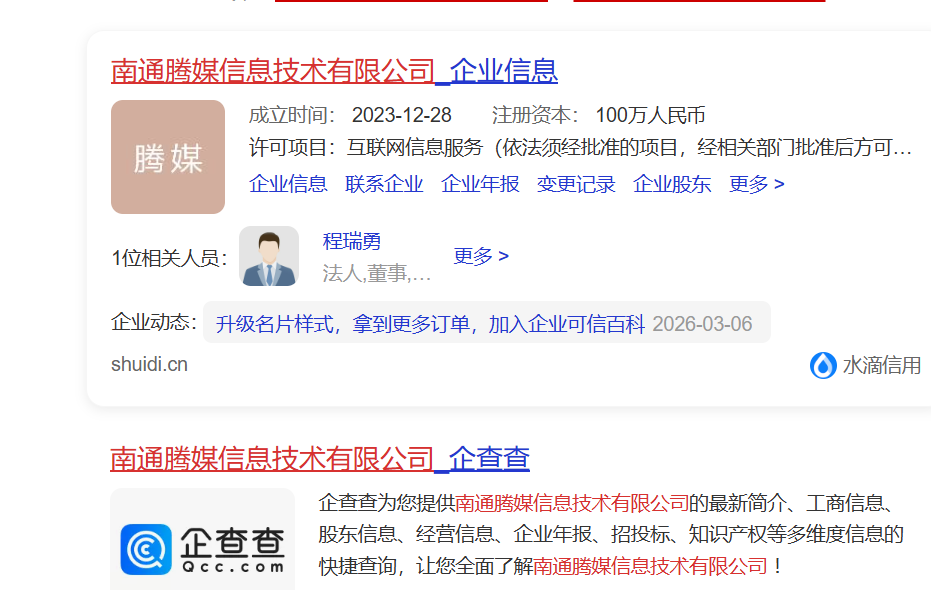
Task: Open 南通腾媒信息技术有限公司_企查查 result title
Action: coord(320,458)
